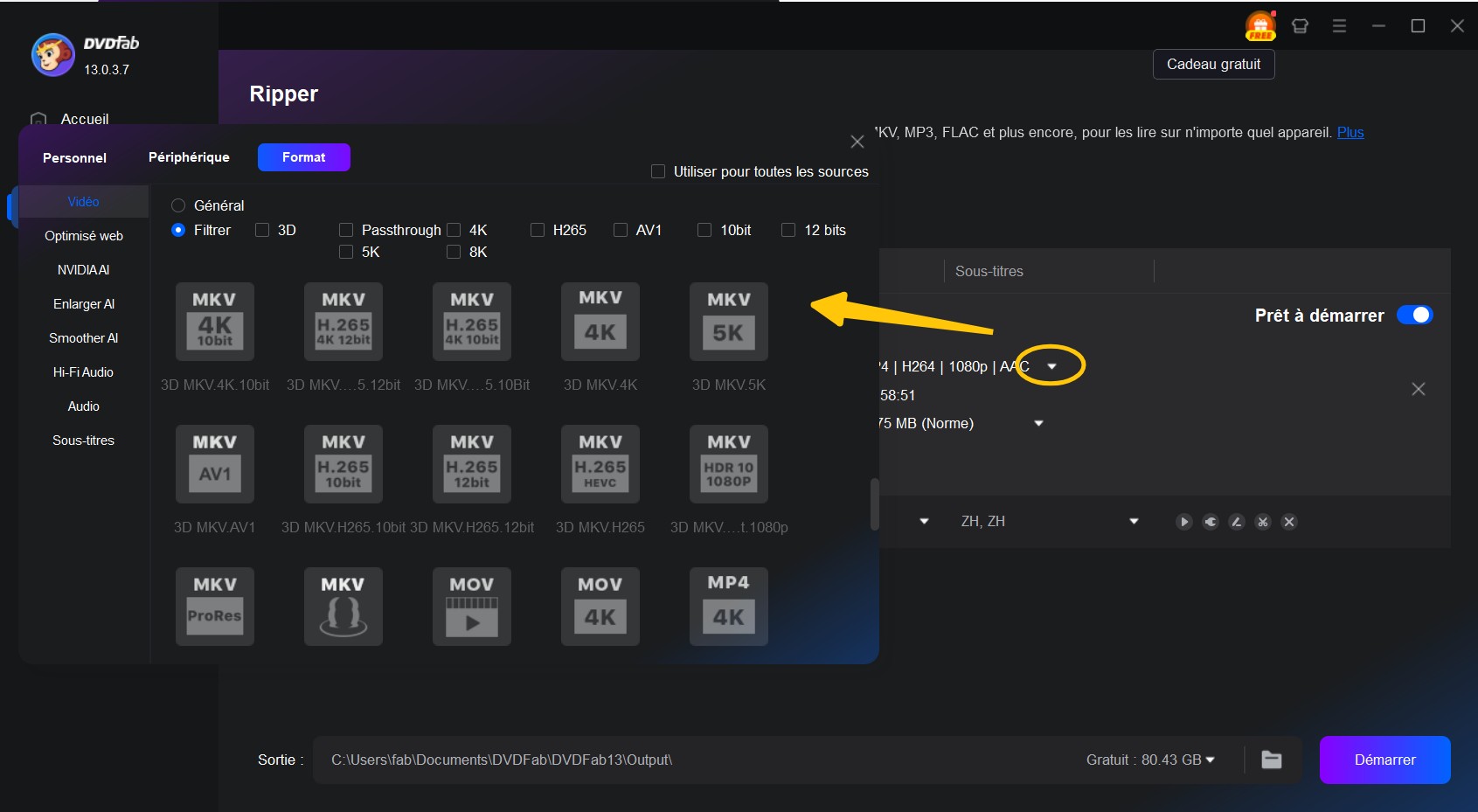Open the output folder icon
1478x812 pixels.
[1272, 760]
